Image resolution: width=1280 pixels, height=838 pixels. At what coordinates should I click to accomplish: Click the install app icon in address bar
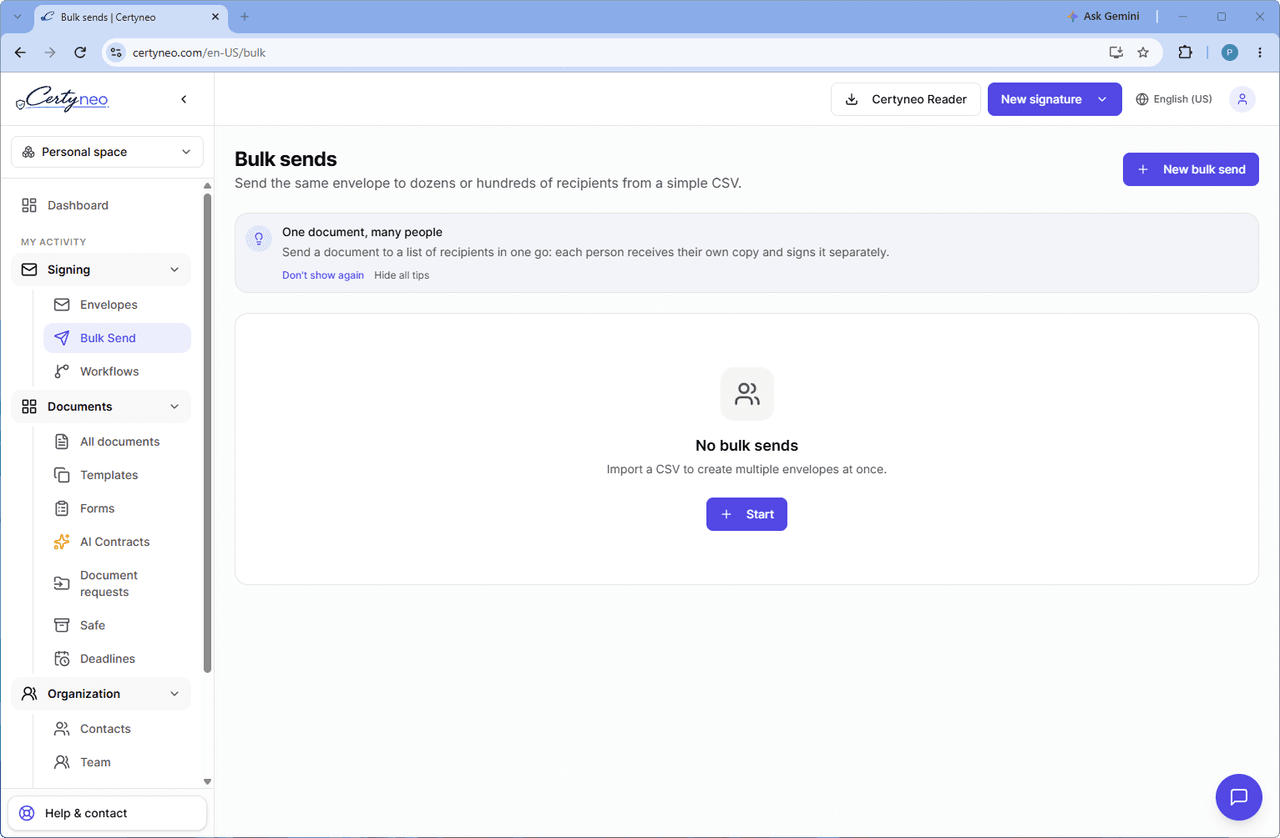click(1116, 52)
